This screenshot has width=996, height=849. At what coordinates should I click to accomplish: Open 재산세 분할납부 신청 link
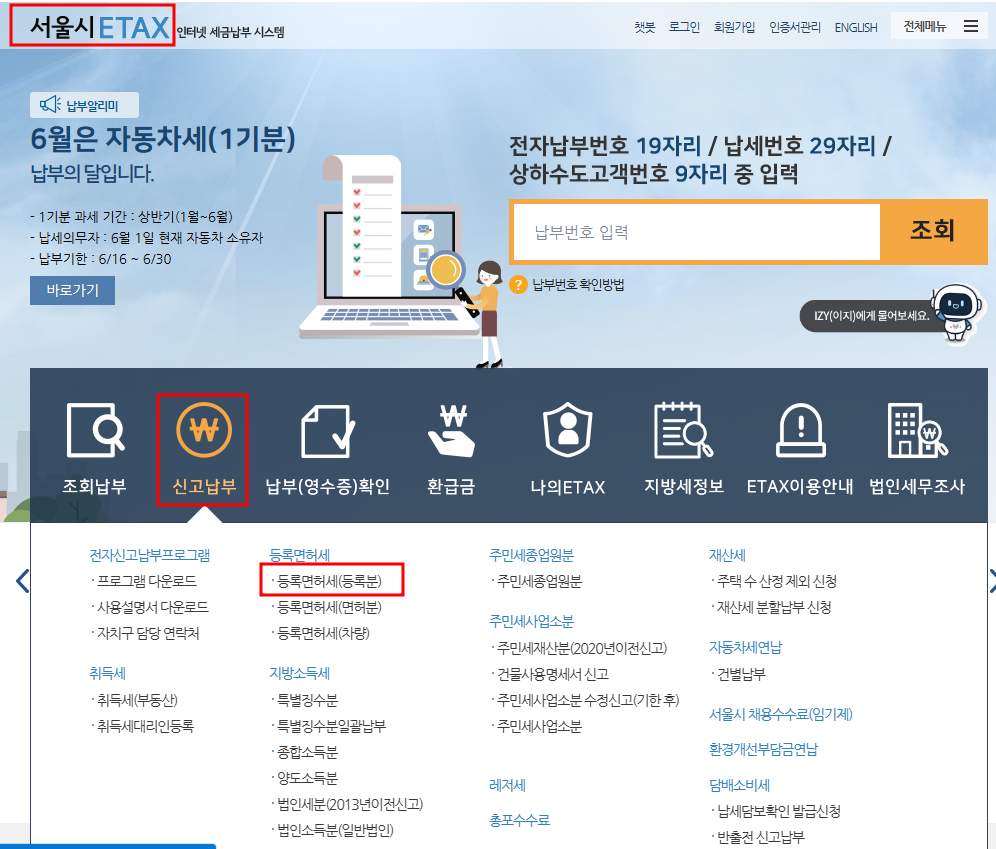point(774,607)
